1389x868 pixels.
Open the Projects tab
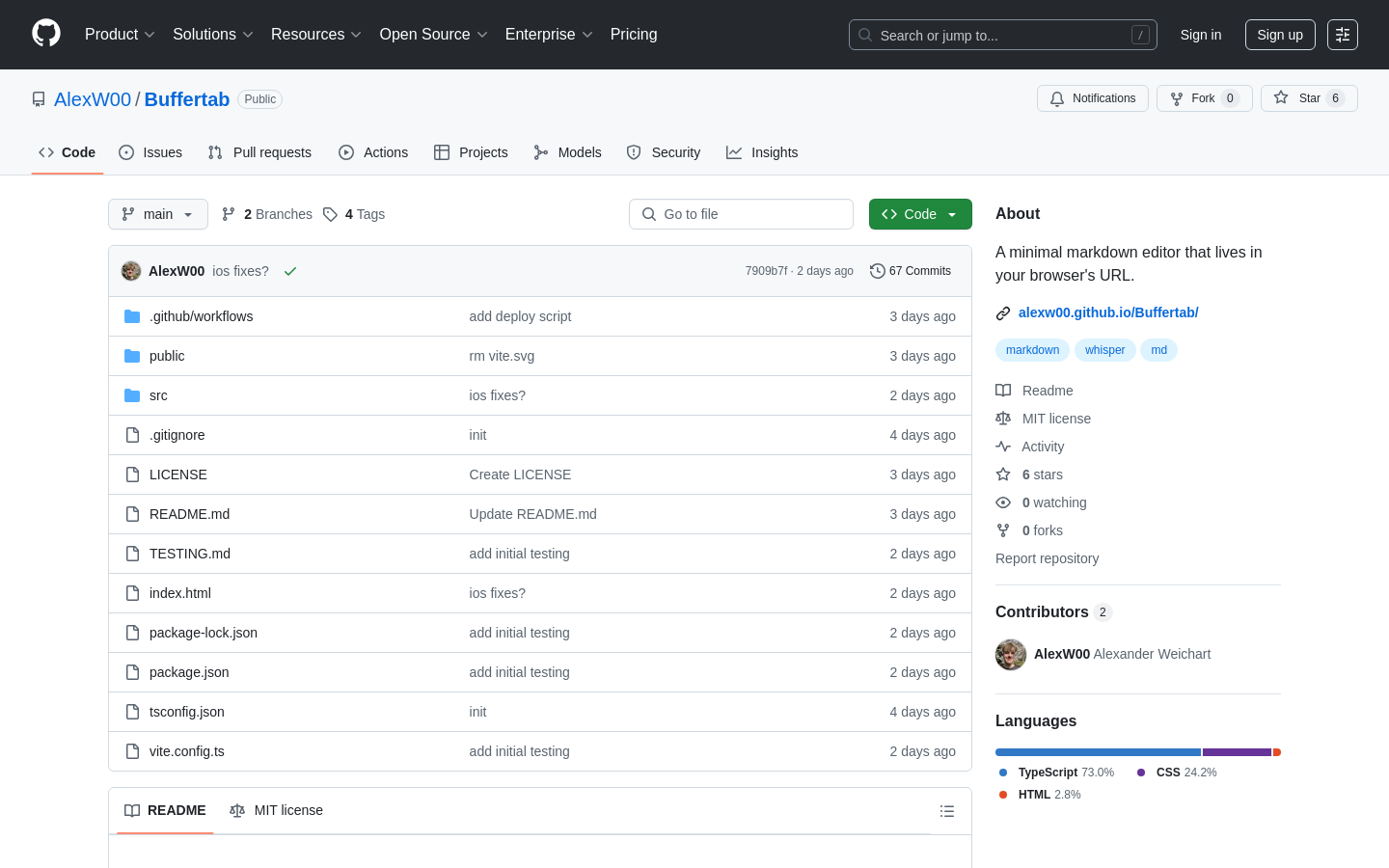471,152
